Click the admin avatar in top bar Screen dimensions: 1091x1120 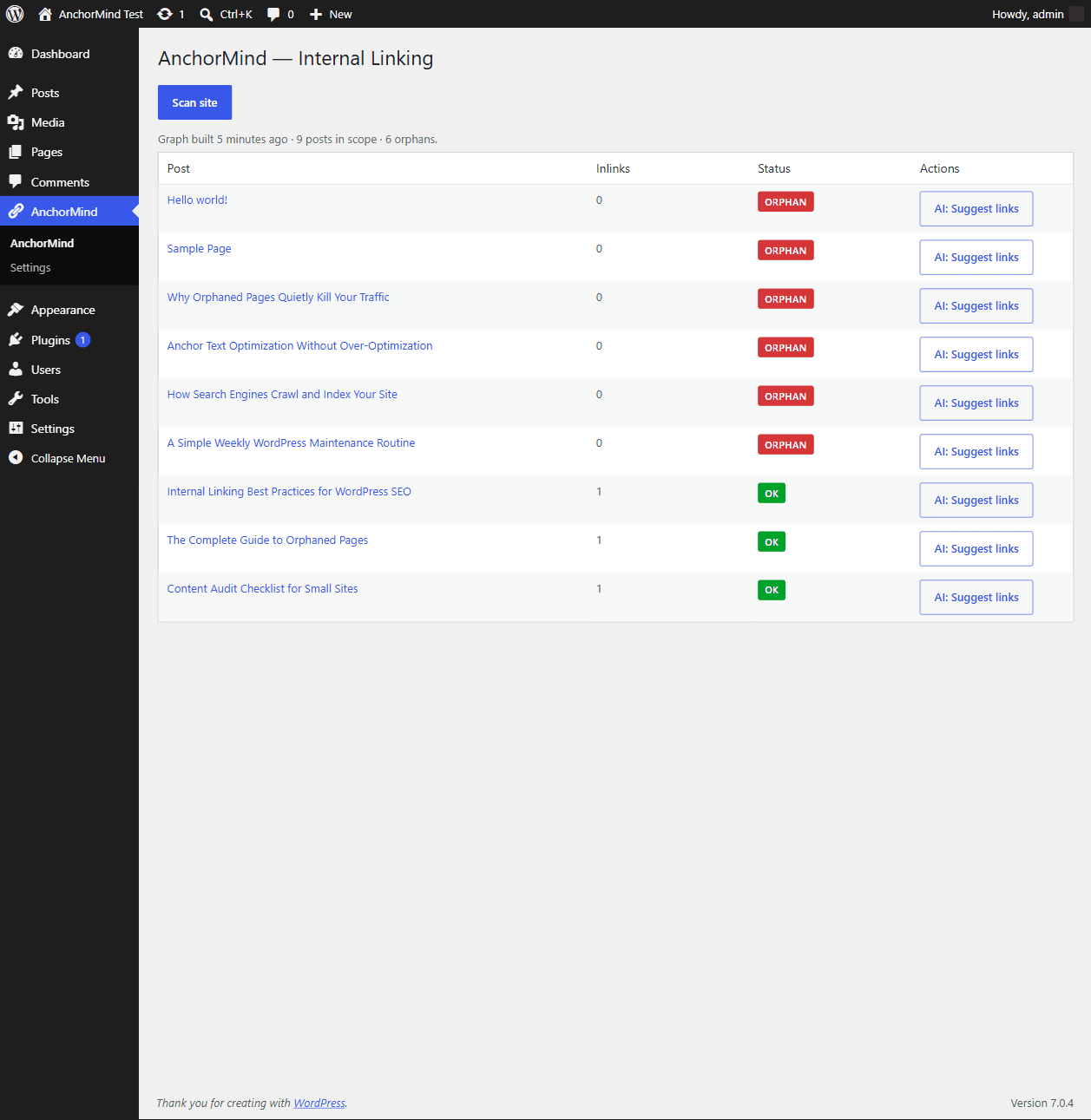[x=1076, y=14]
